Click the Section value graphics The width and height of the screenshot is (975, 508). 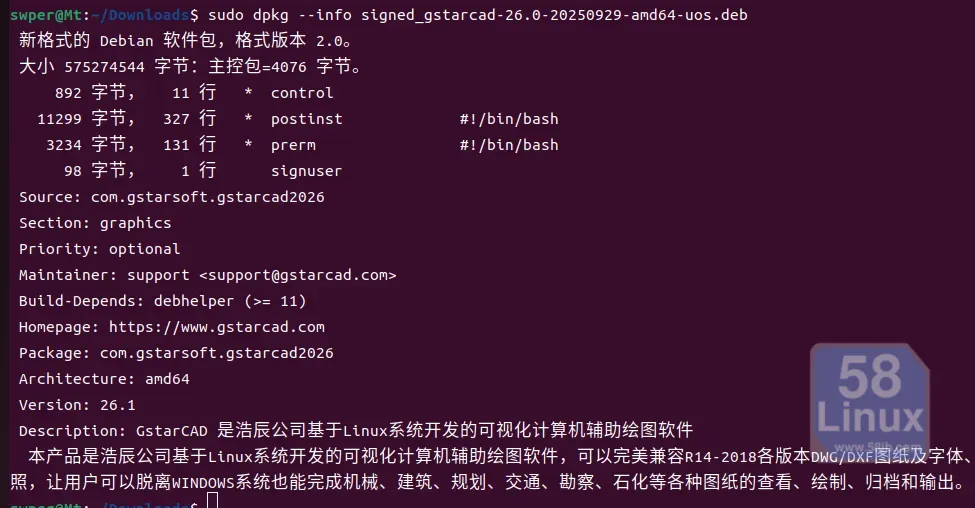pyautogui.click(x=135, y=223)
